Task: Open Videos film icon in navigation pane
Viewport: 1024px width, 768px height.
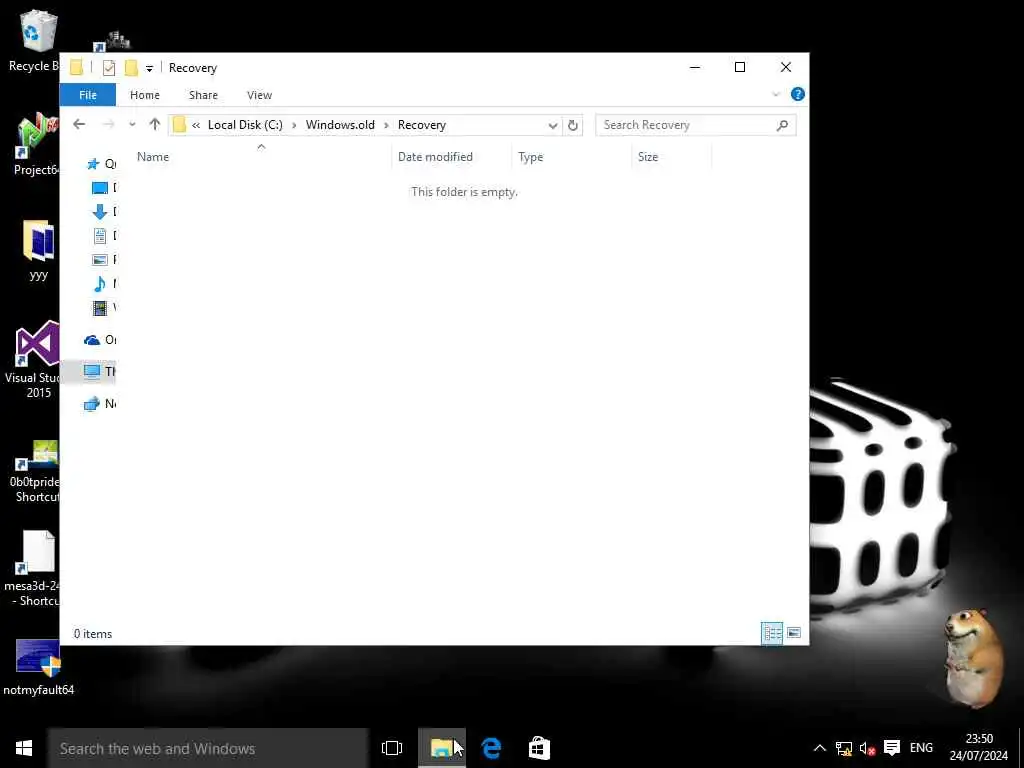Action: pos(99,308)
